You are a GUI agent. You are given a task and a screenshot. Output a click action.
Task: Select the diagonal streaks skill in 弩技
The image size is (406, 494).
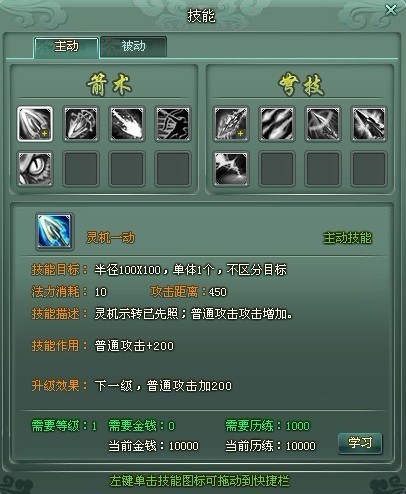277,124
